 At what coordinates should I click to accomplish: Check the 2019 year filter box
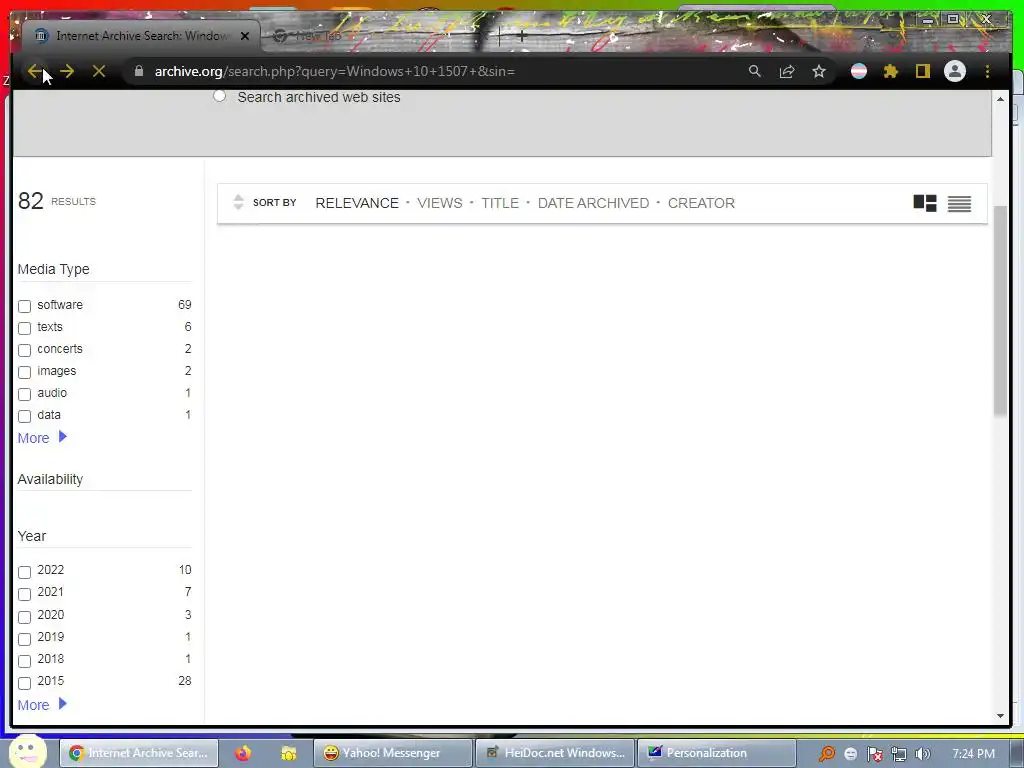pyautogui.click(x=24, y=639)
